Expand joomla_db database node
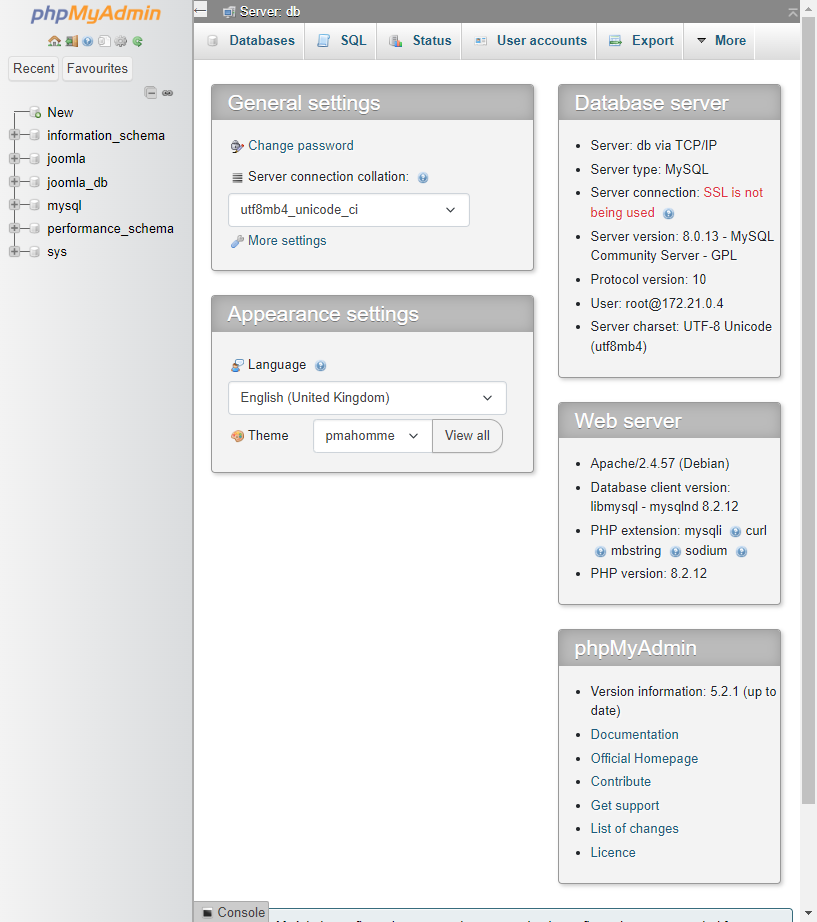The width and height of the screenshot is (817, 922). 15,182
